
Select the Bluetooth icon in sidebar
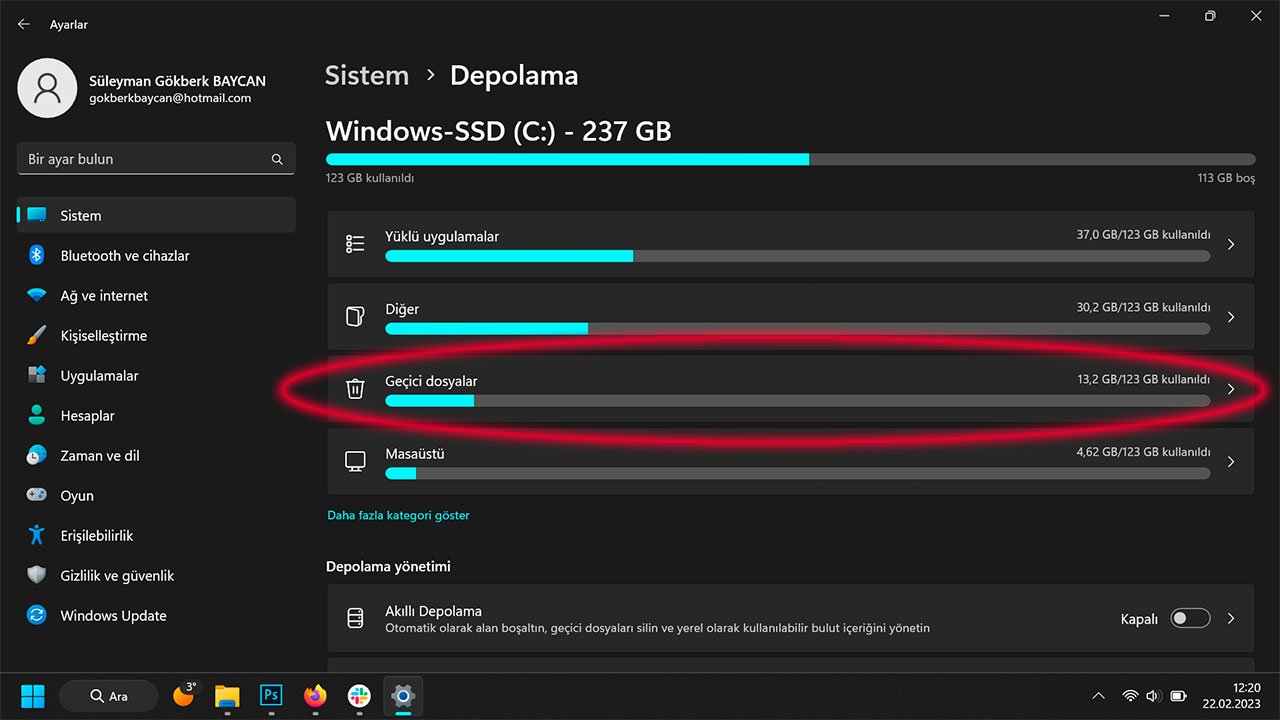[37, 255]
